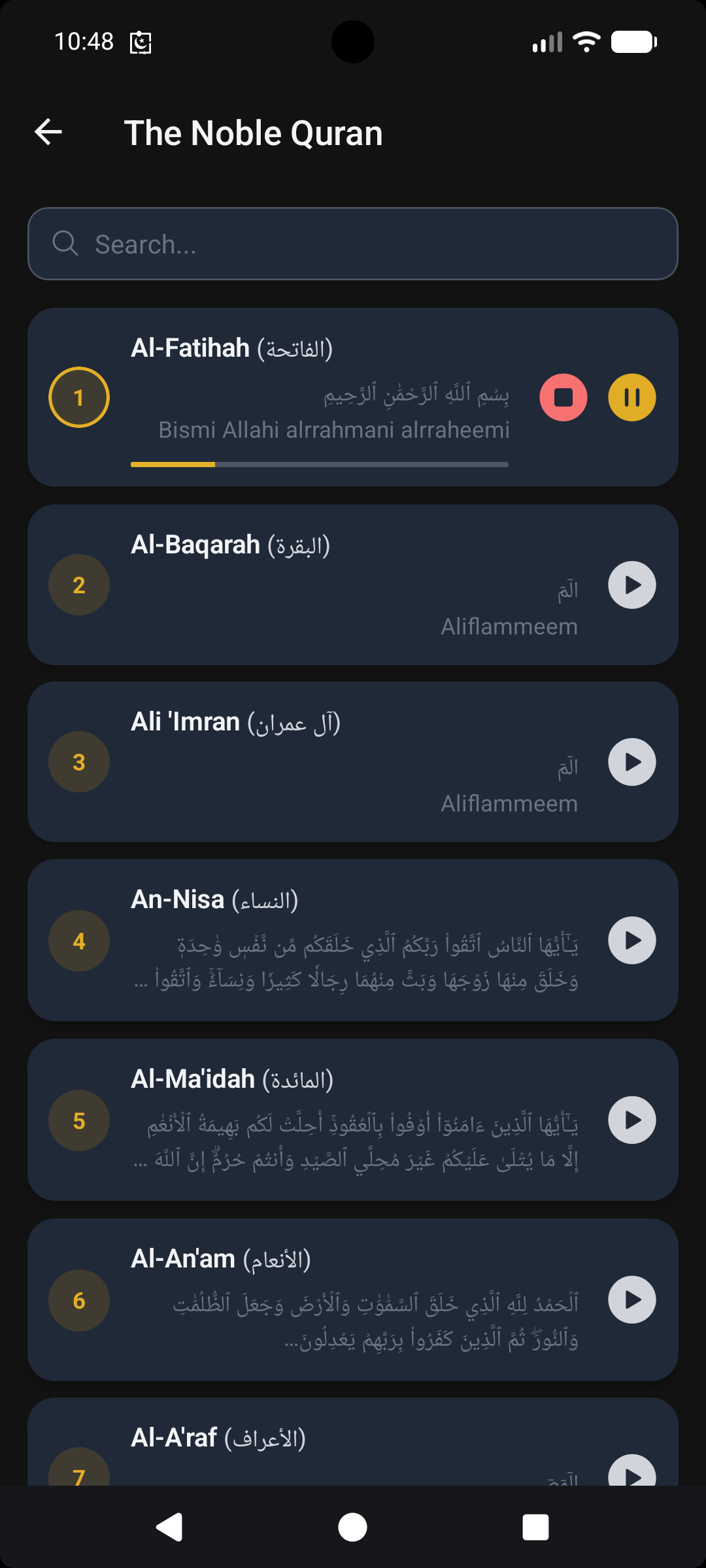Play Al-An'am surah audio
The height and width of the screenshot is (1568, 706).
pyautogui.click(x=631, y=1299)
